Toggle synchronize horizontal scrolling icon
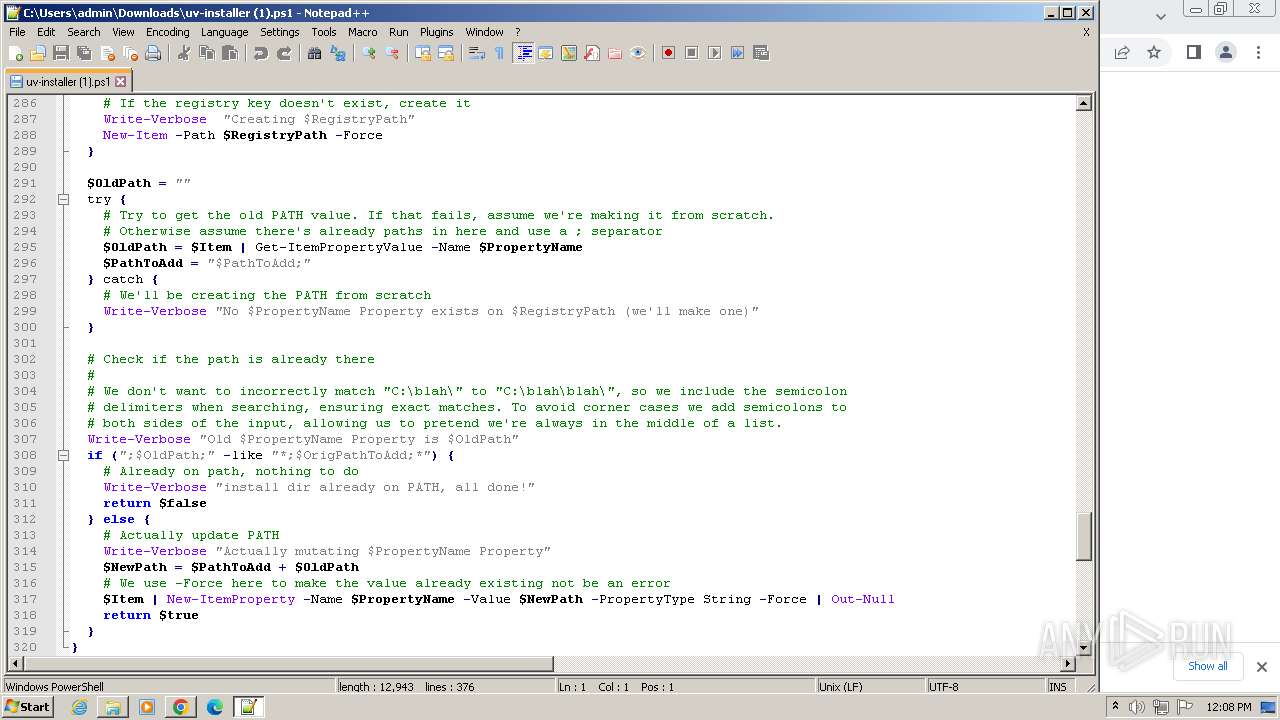Screen dimensions: 1280x720 click(x=446, y=53)
